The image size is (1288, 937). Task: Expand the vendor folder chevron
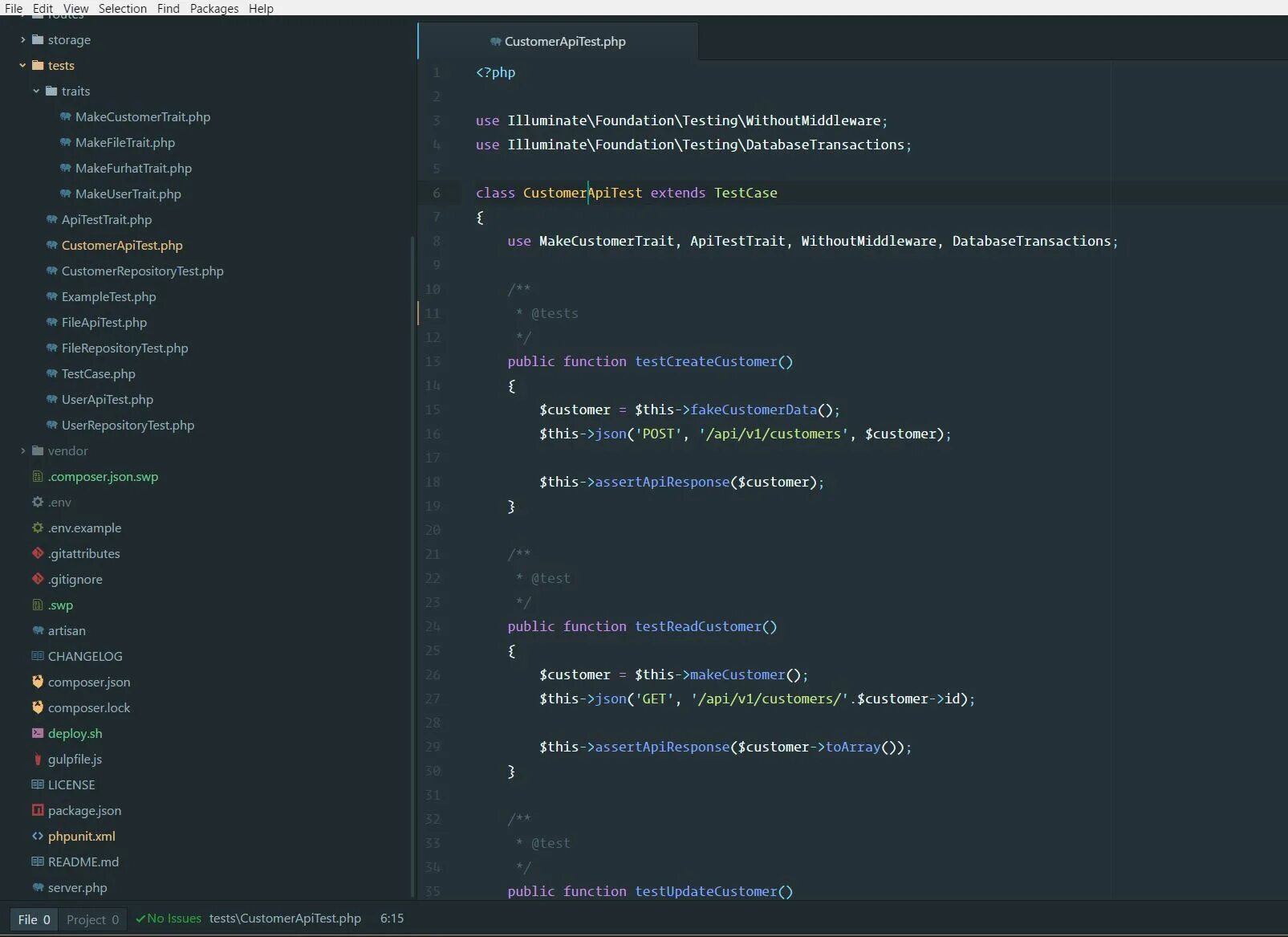(x=23, y=450)
